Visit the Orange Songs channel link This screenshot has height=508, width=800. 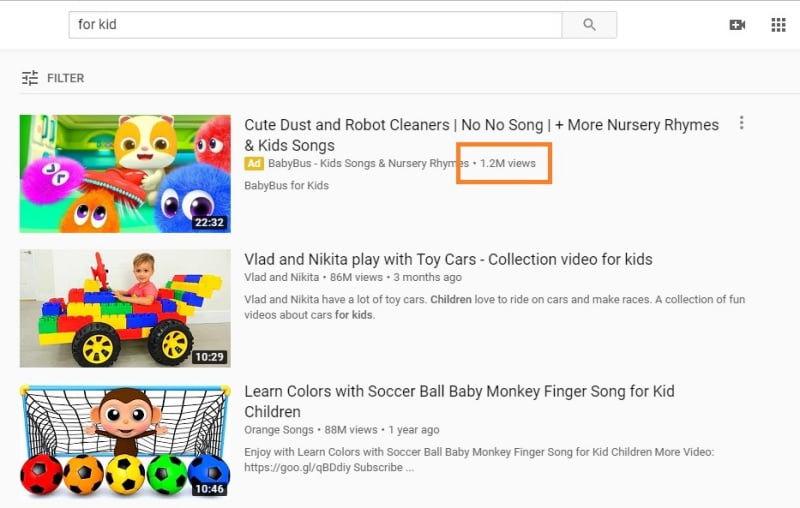[x=279, y=430]
